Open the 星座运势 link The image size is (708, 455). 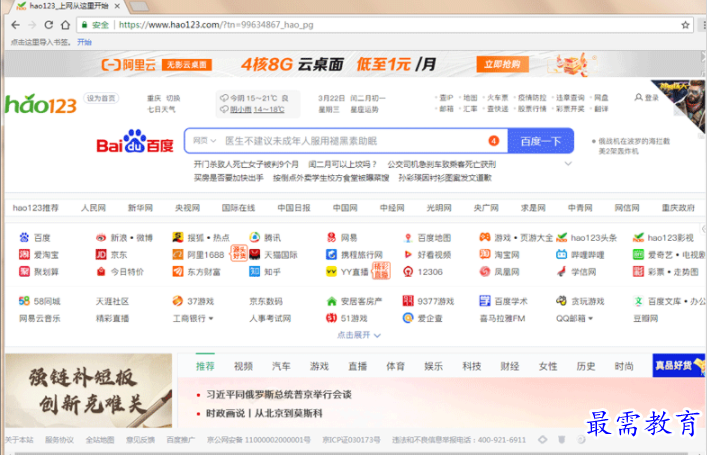pyautogui.click(x=364, y=110)
